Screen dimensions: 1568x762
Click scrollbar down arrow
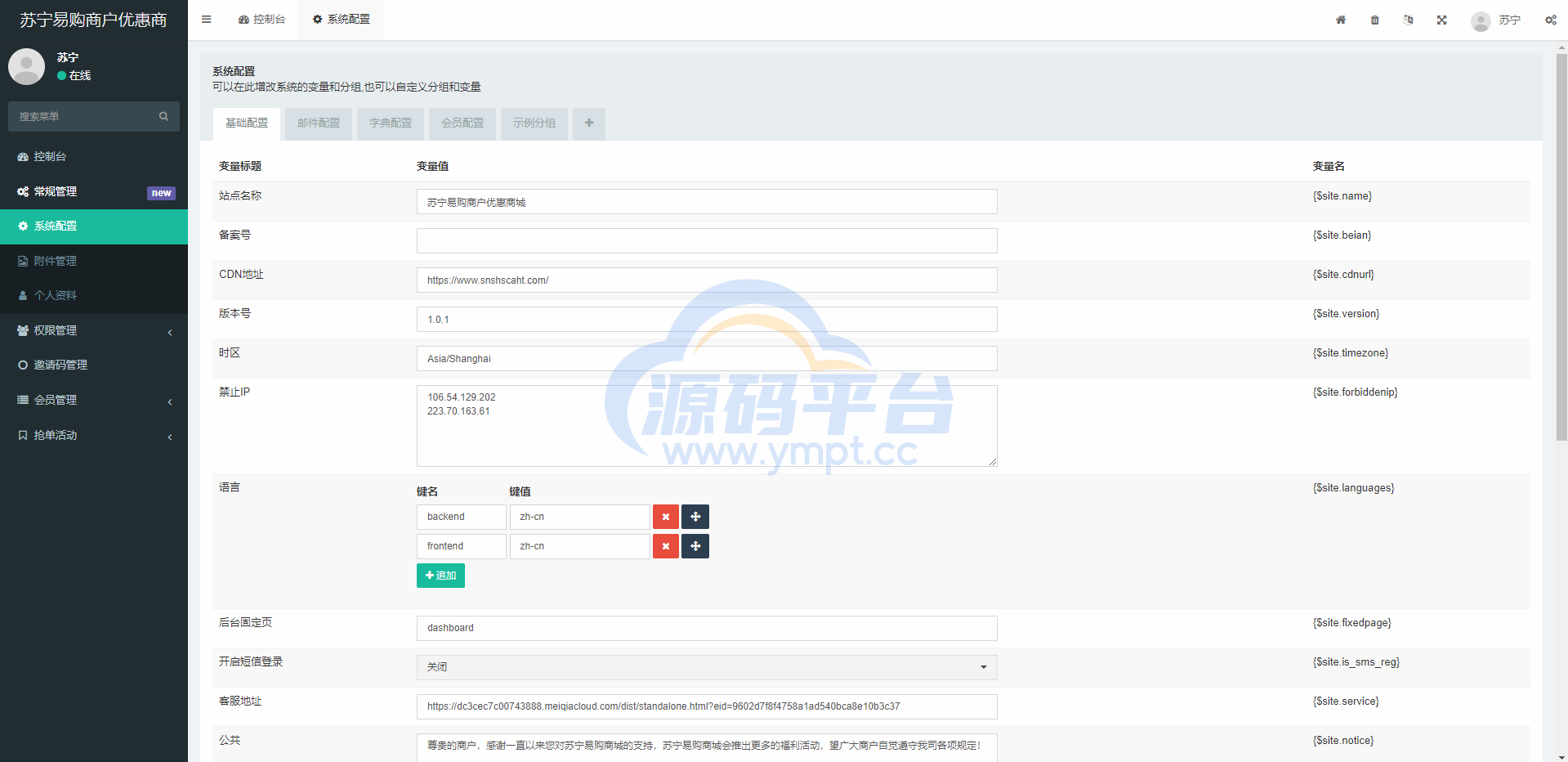[1561, 756]
